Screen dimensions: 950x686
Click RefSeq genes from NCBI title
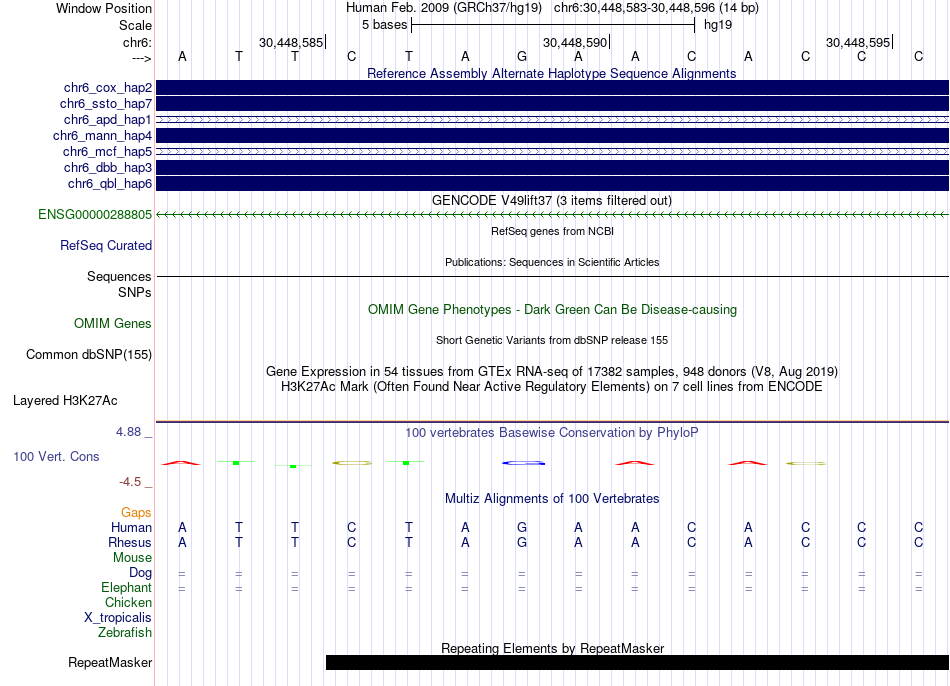tap(552, 231)
